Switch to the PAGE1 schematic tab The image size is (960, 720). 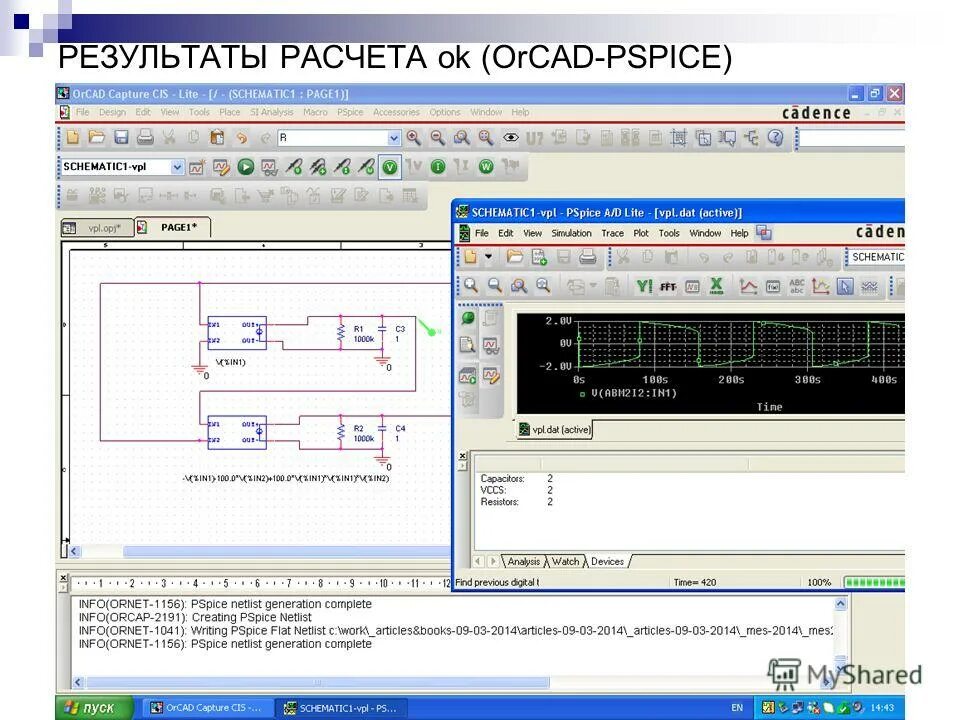[x=173, y=227]
